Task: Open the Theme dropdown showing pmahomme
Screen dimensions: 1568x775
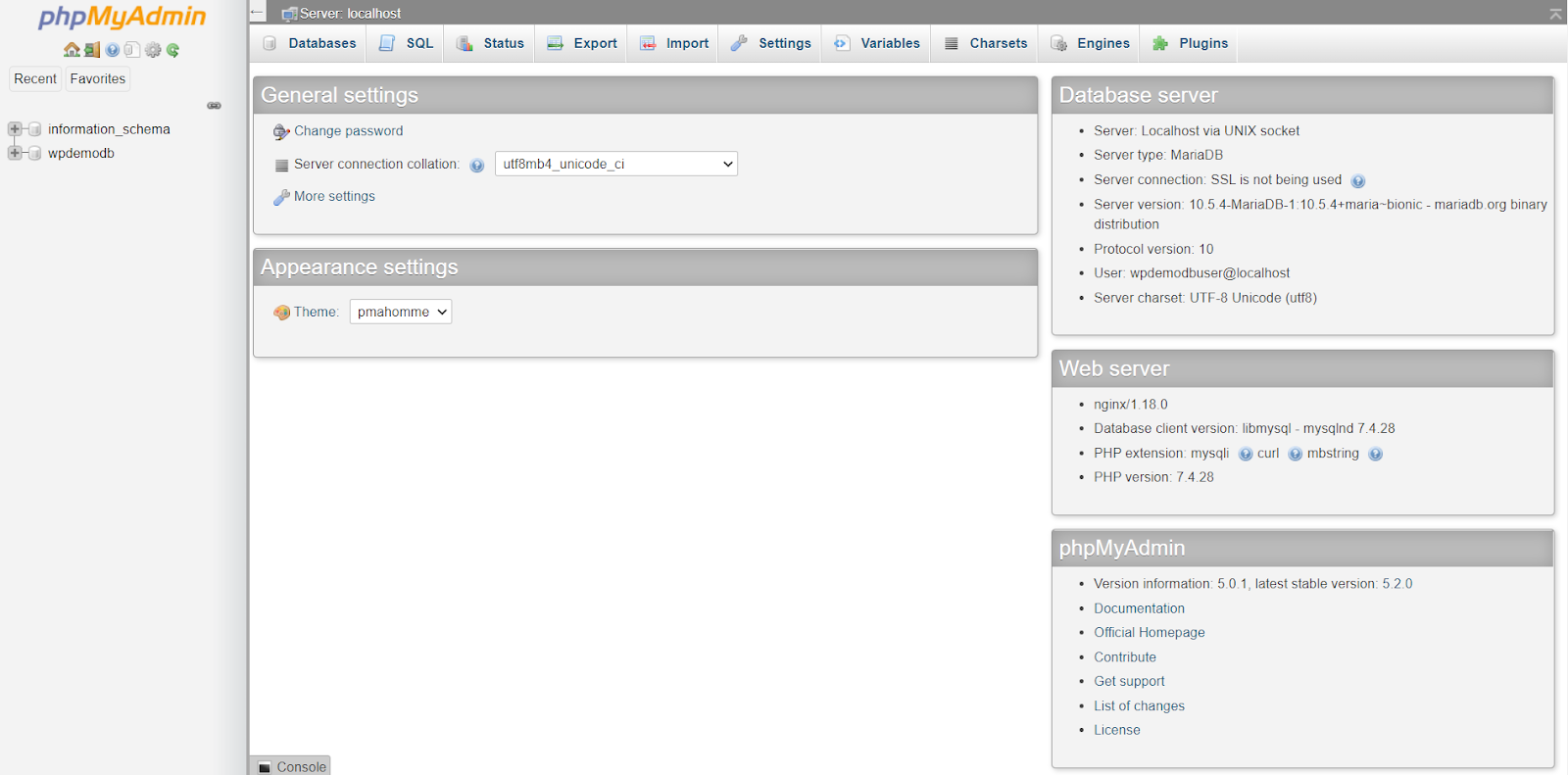Action: pyautogui.click(x=401, y=312)
